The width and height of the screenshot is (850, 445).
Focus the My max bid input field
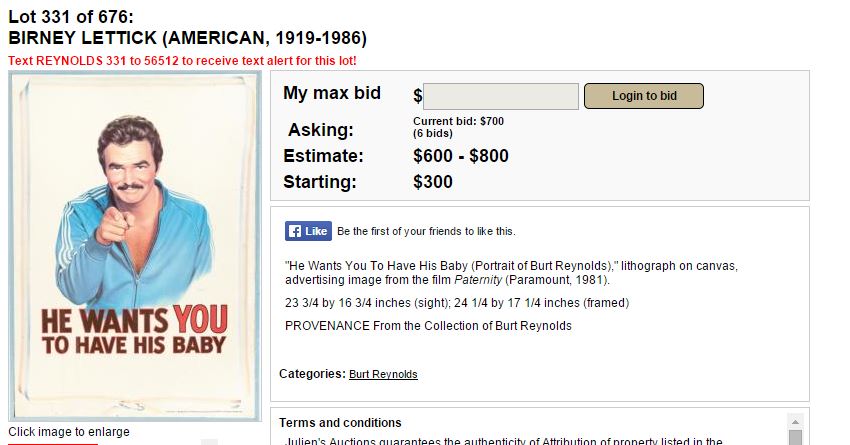click(x=501, y=96)
